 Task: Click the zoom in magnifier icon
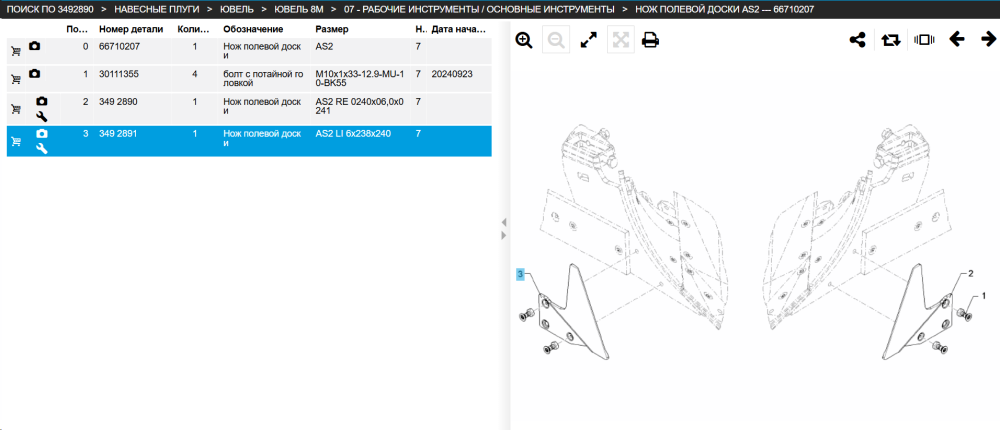click(x=524, y=40)
